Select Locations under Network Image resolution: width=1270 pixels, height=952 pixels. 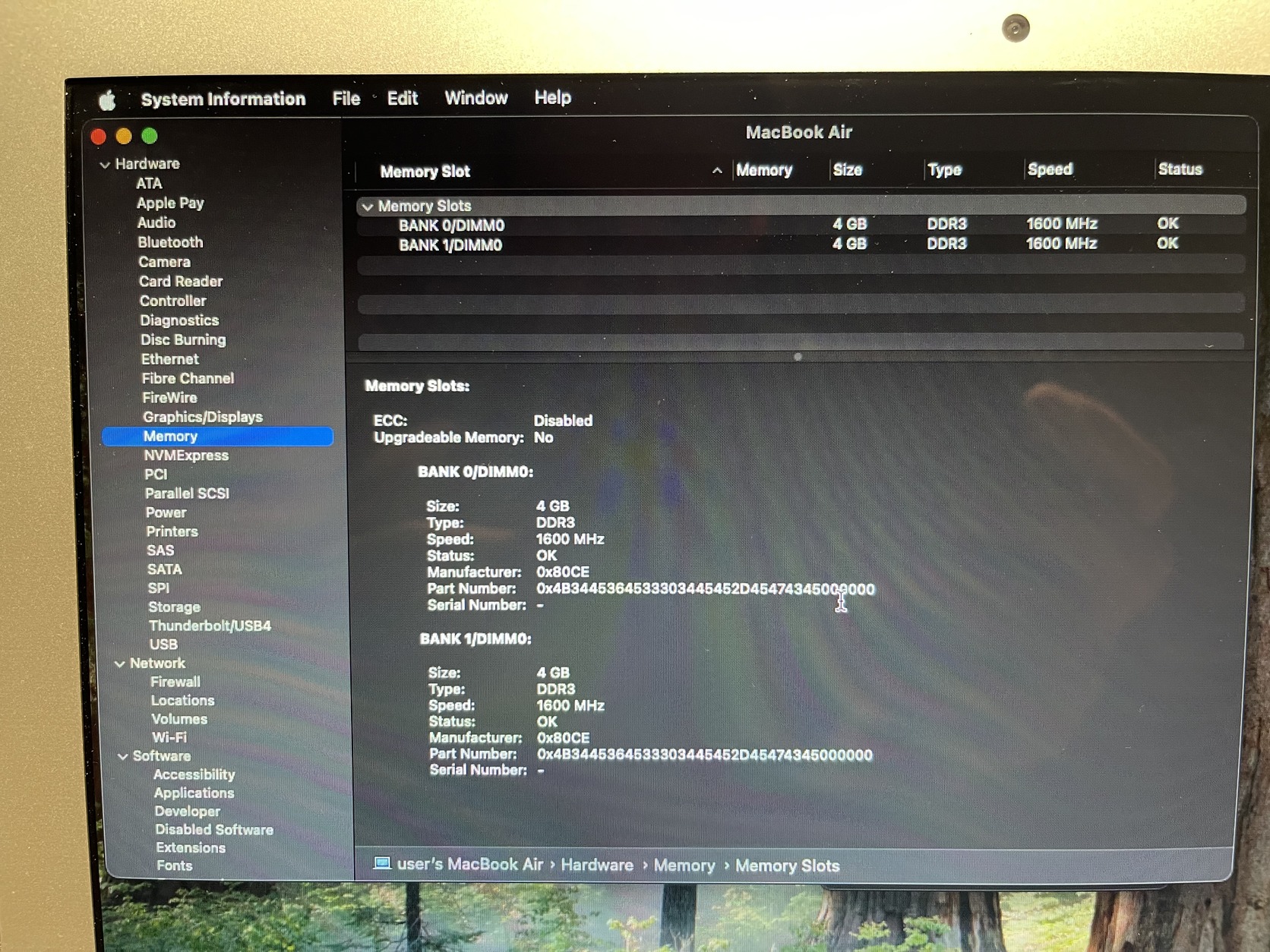click(x=182, y=701)
